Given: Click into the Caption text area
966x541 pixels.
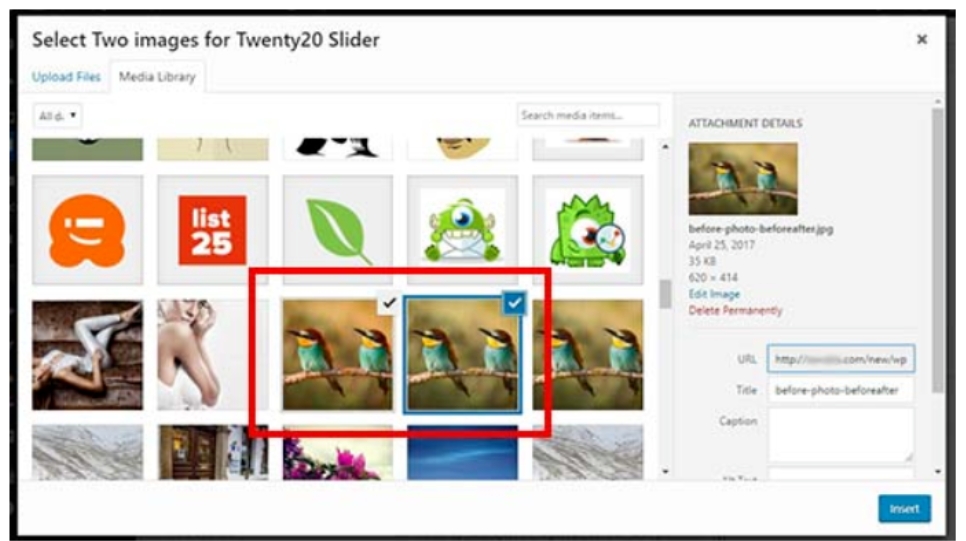Looking at the screenshot, I should [x=841, y=434].
